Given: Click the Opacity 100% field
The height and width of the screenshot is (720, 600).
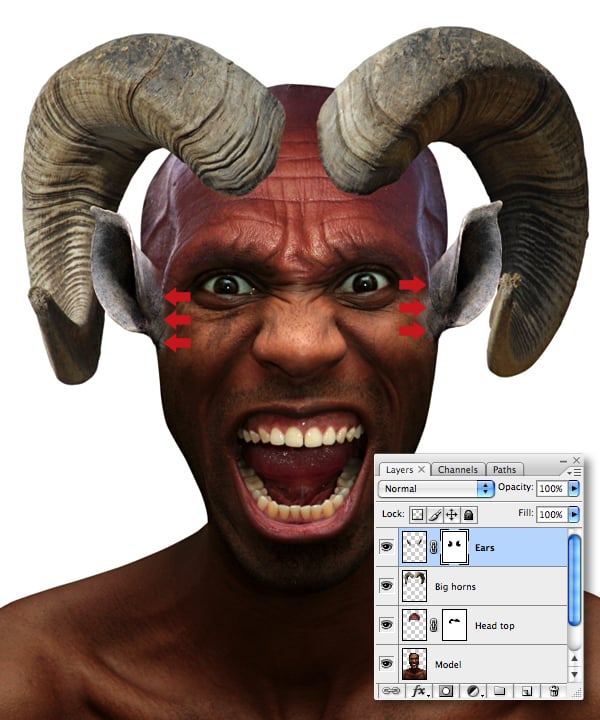Looking at the screenshot, I should pos(552,488).
